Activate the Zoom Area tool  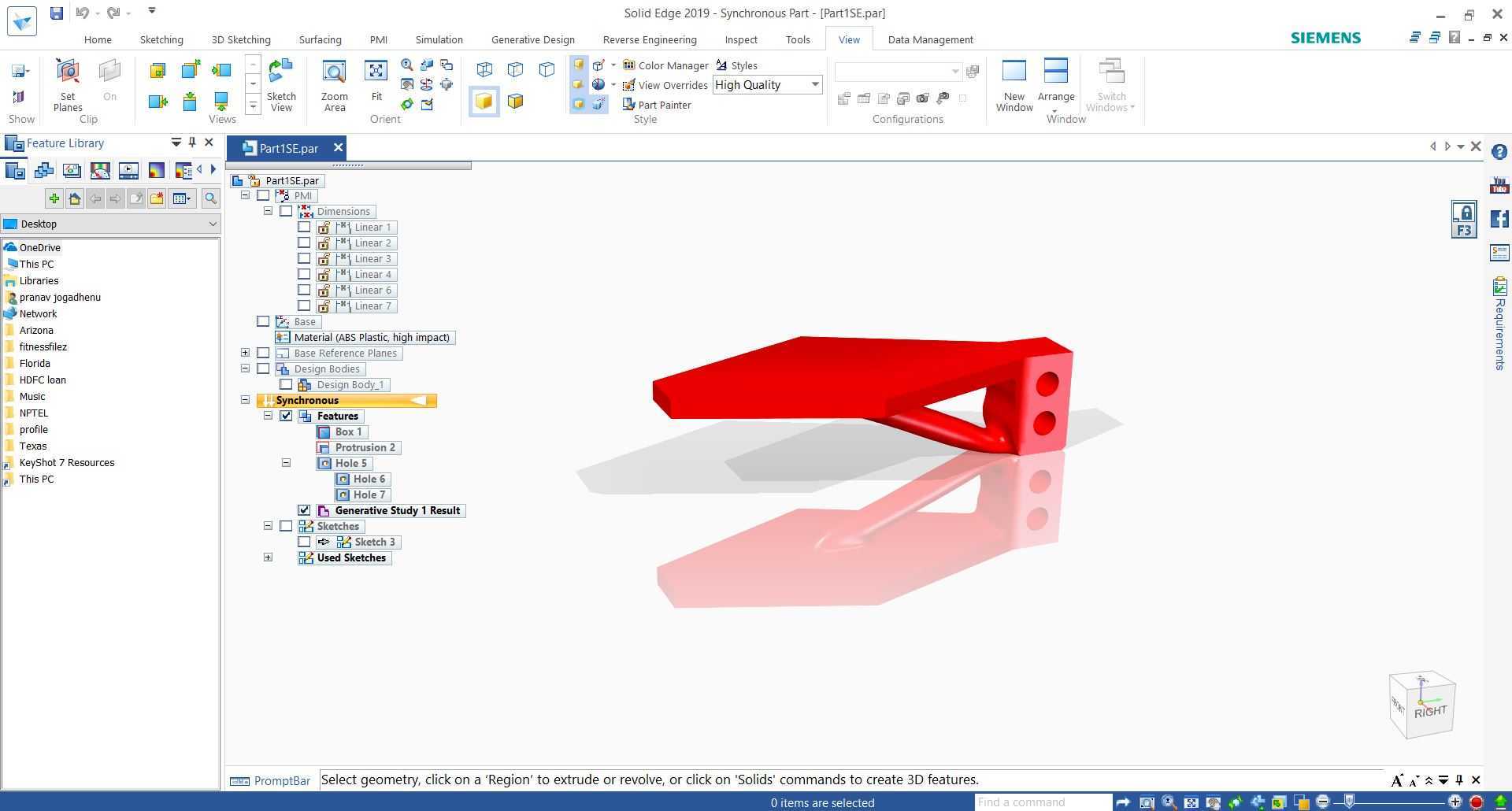335,85
